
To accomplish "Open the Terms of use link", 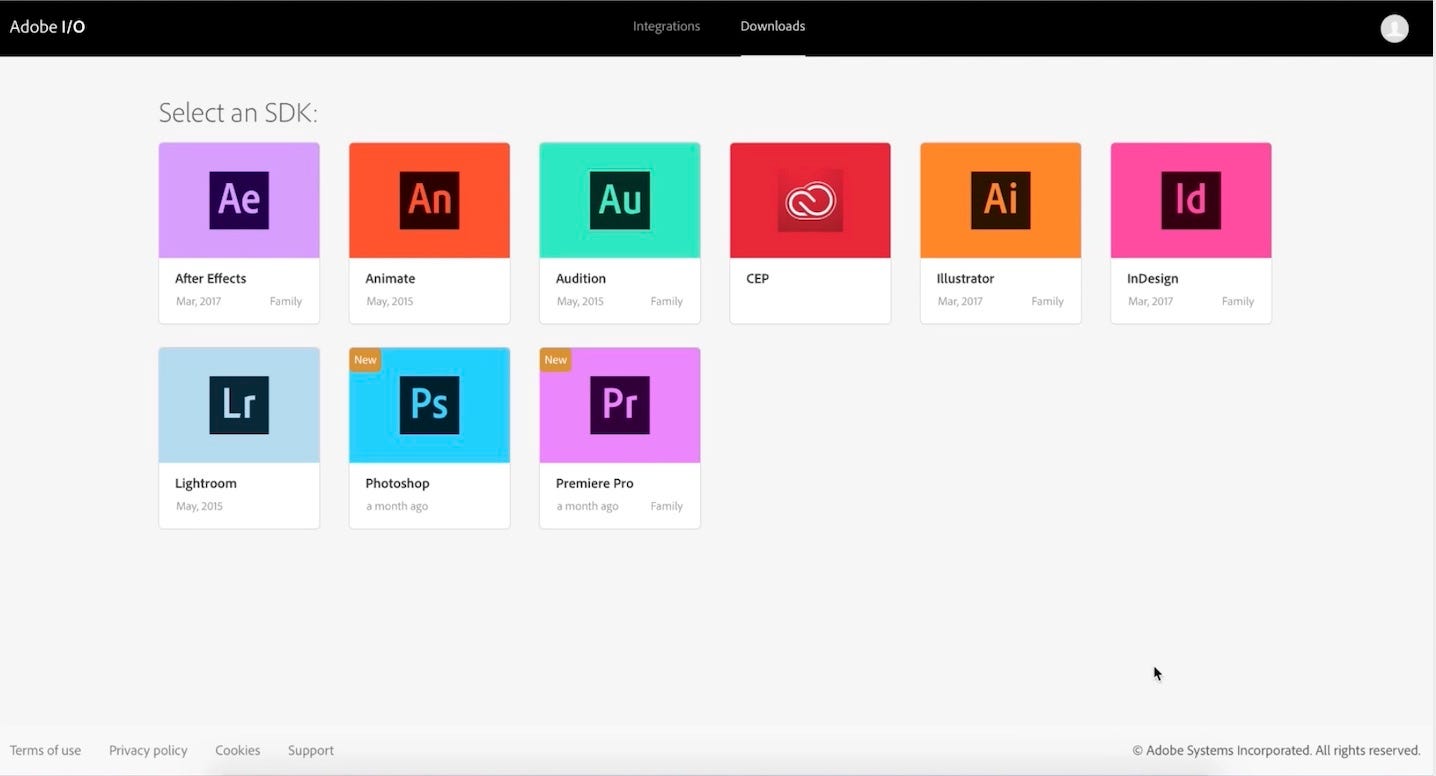I will pos(45,750).
